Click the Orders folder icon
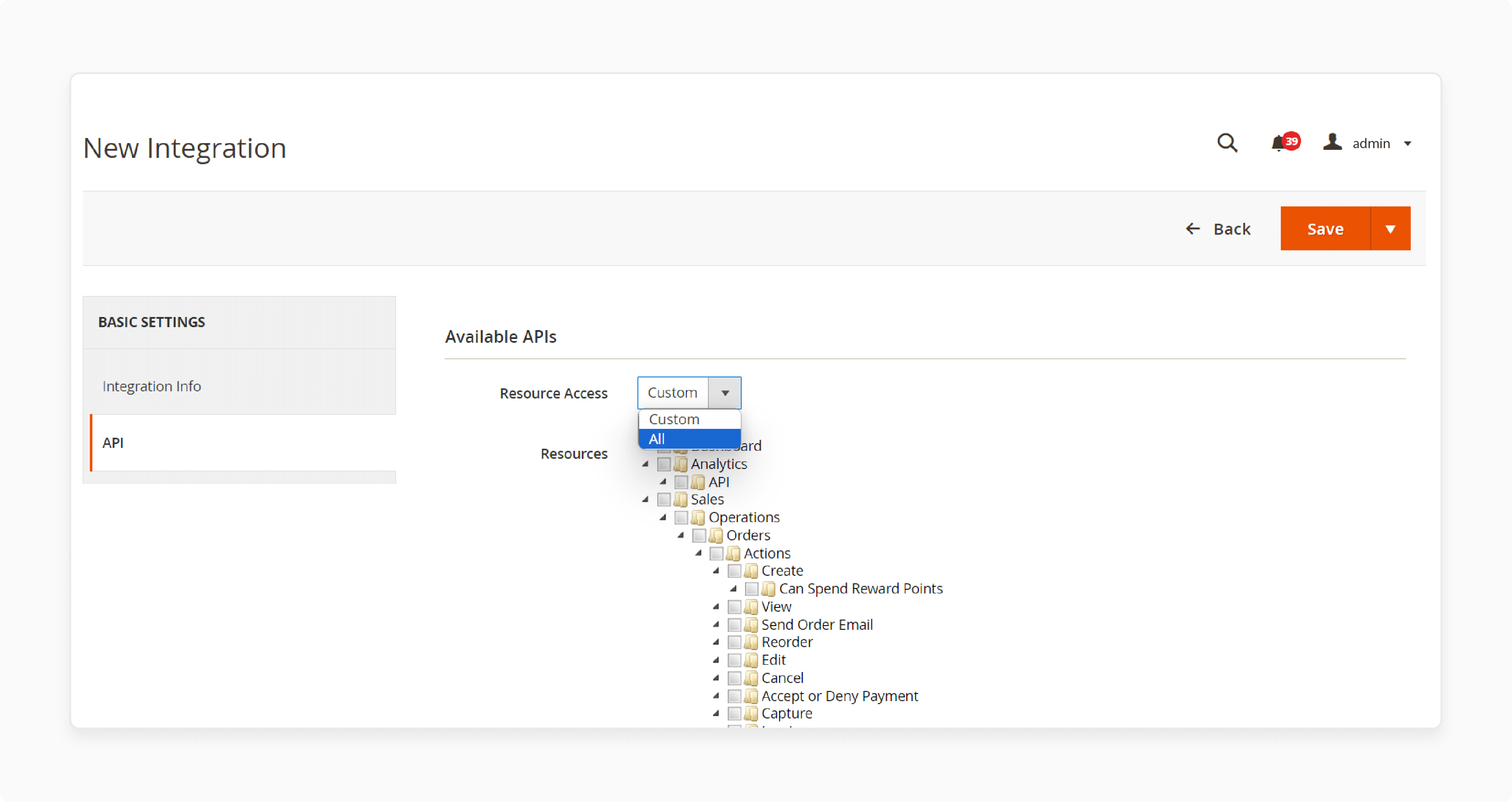The height and width of the screenshot is (802, 1512). tap(715, 536)
